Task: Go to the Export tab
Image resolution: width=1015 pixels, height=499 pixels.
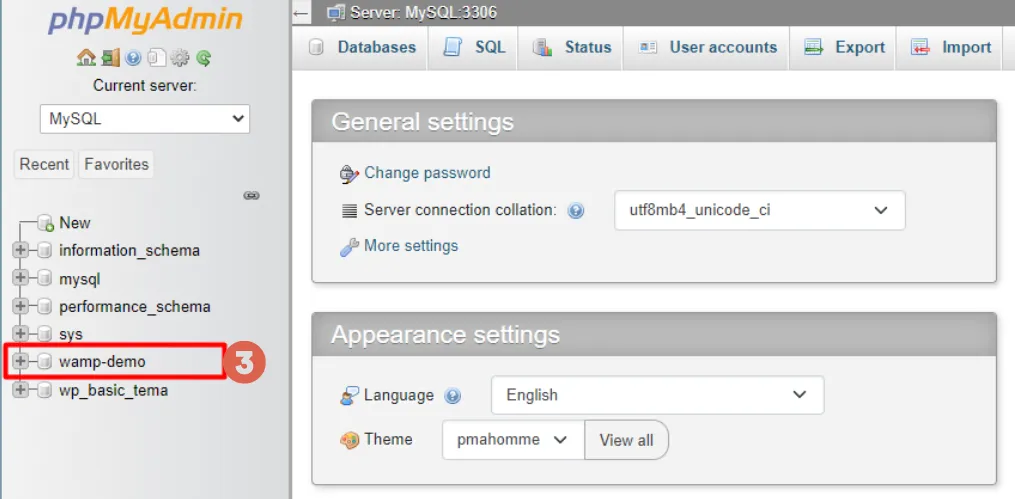Action: pyautogui.click(x=843, y=47)
